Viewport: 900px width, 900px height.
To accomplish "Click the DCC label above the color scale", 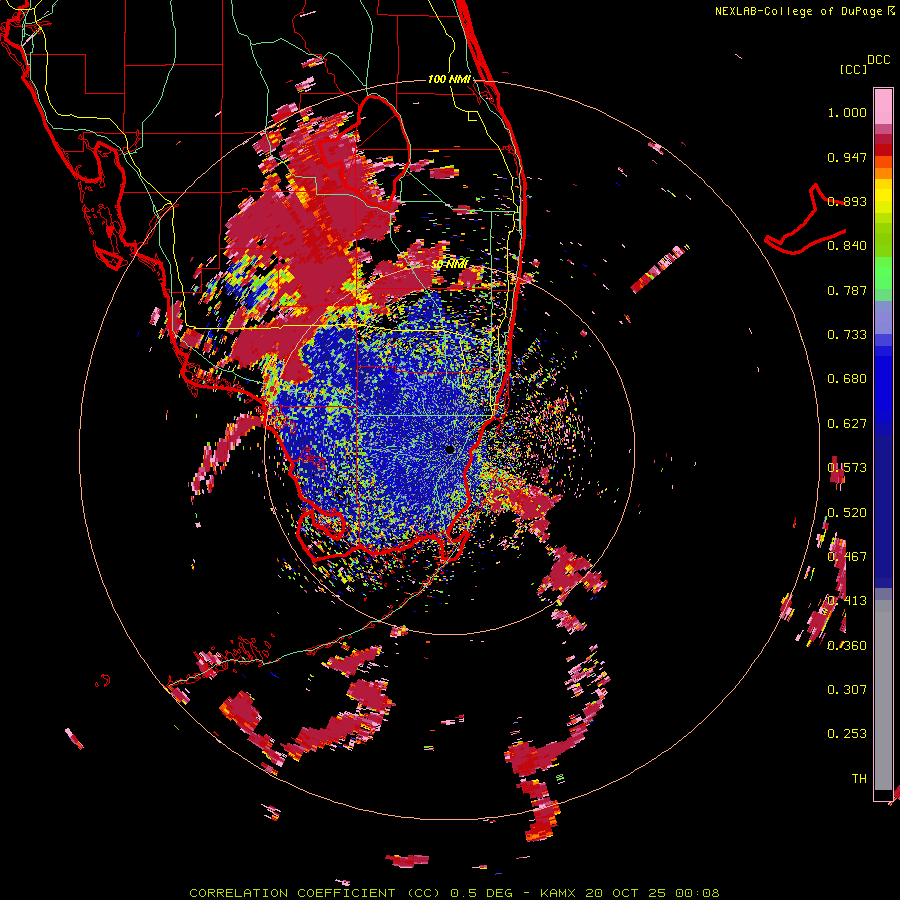I will tap(878, 60).
